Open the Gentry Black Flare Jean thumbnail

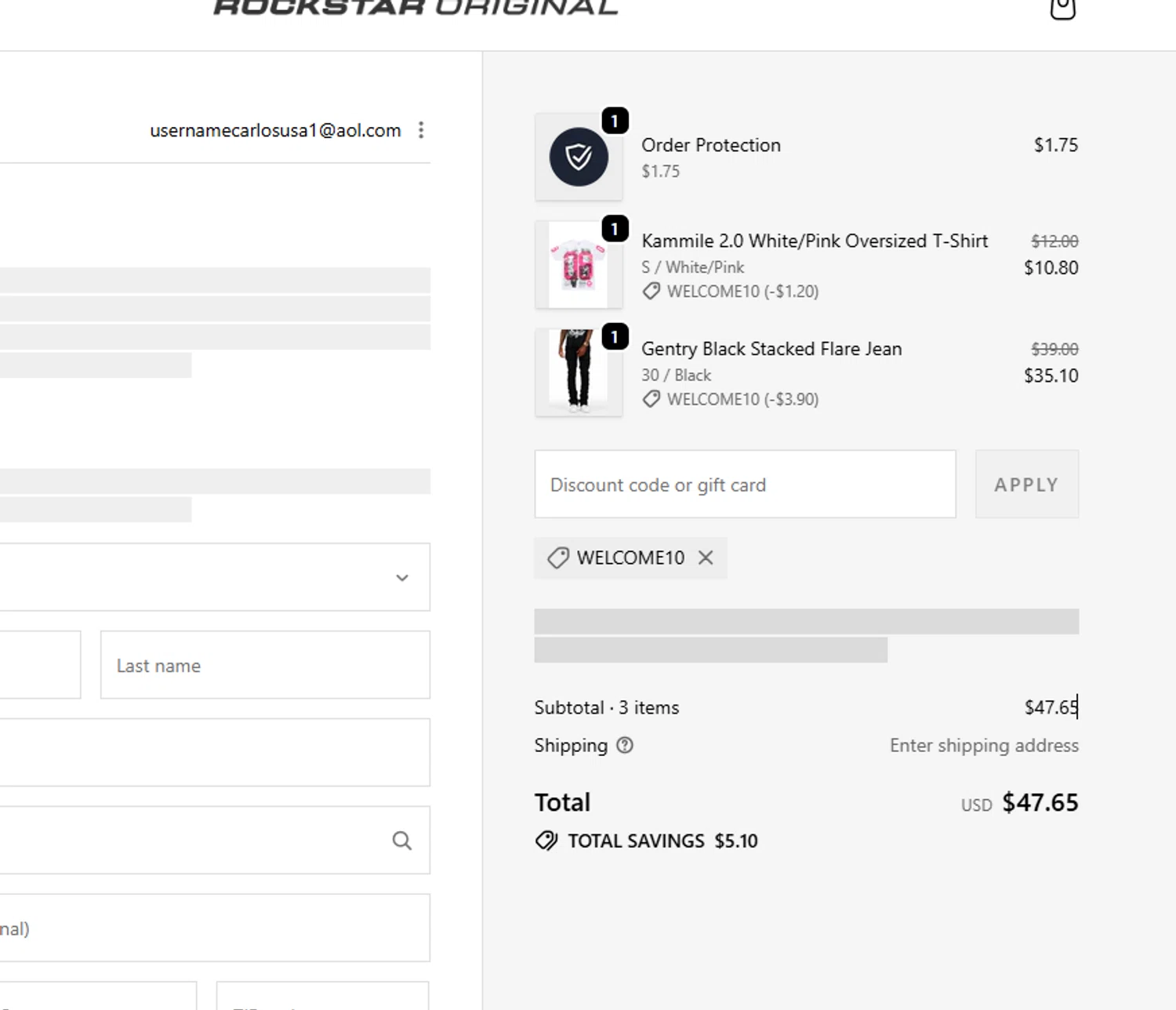579,372
